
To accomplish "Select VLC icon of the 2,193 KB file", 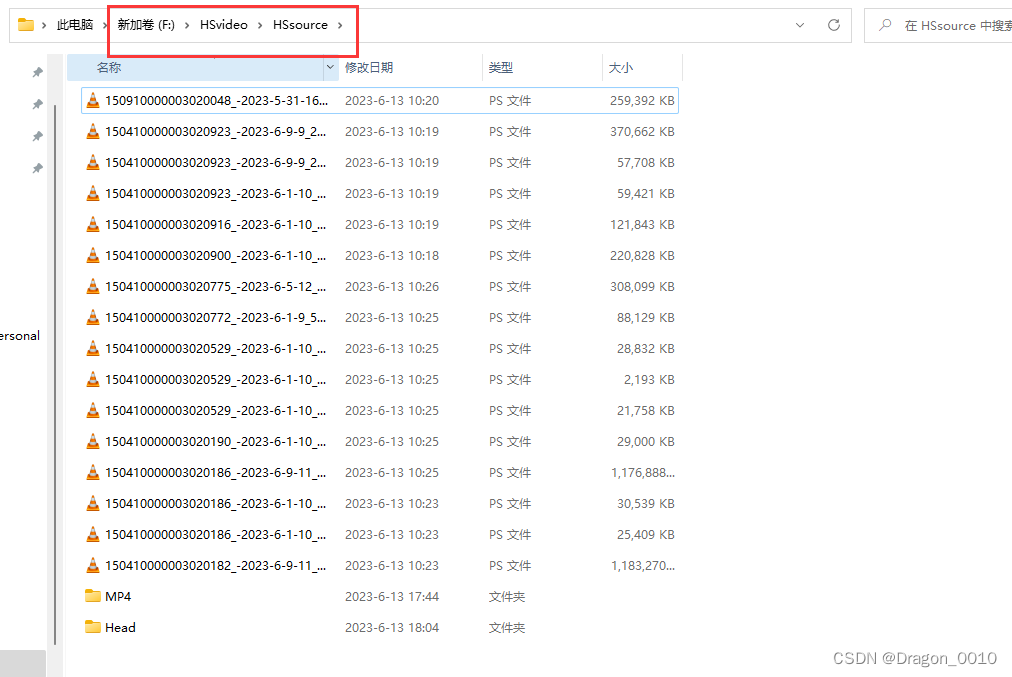I will [x=93, y=379].
